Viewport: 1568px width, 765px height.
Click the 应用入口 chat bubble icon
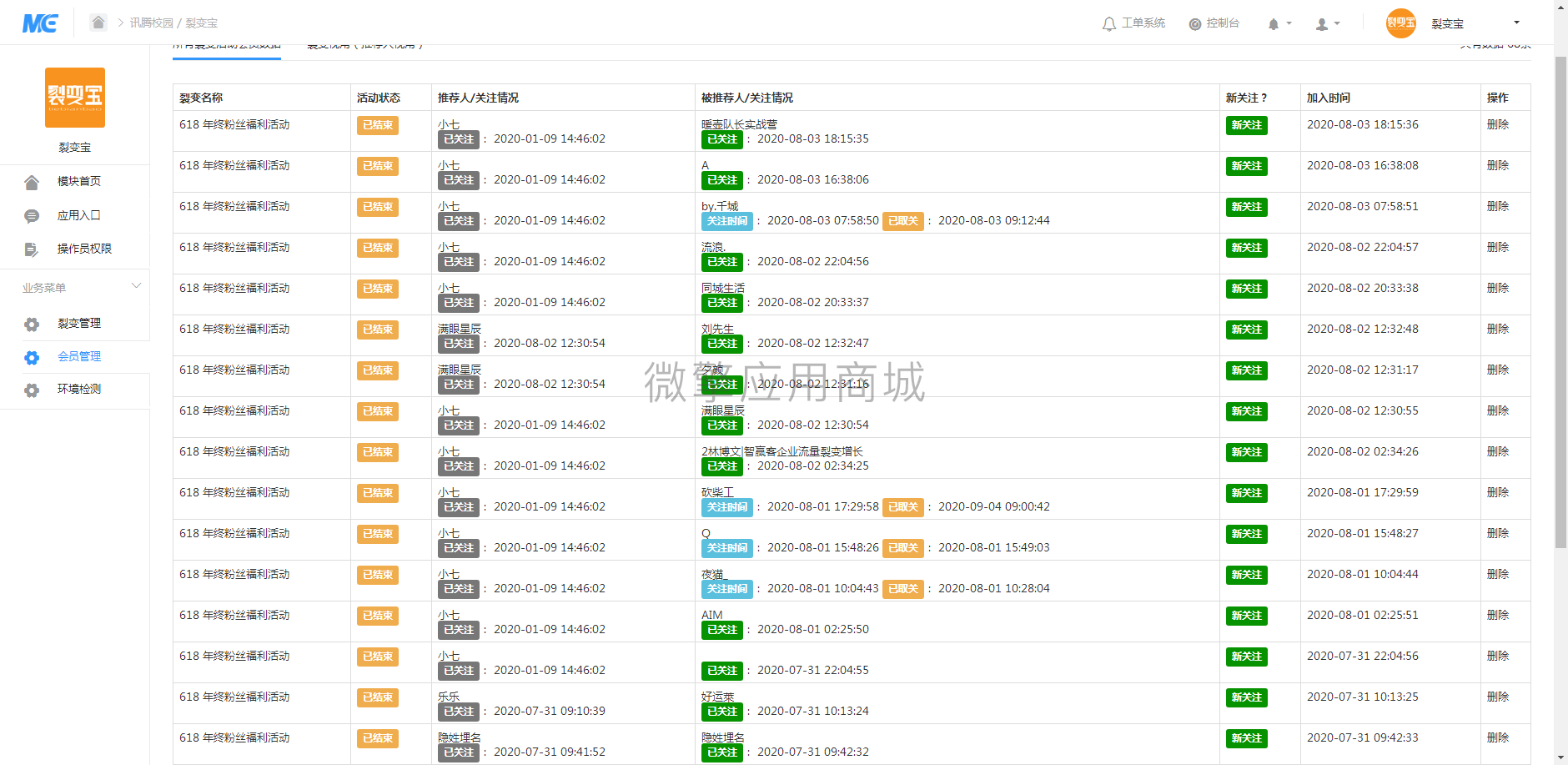[x=32, y=216]
